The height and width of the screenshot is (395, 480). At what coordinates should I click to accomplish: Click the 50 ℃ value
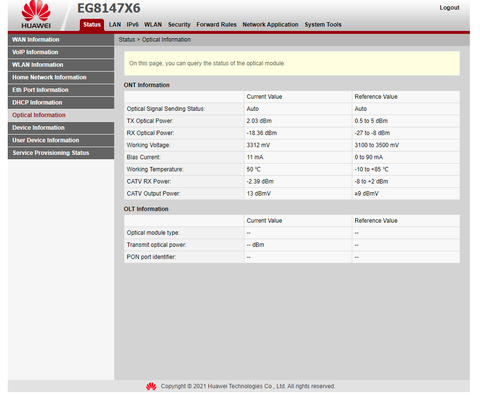coord(254,169)
